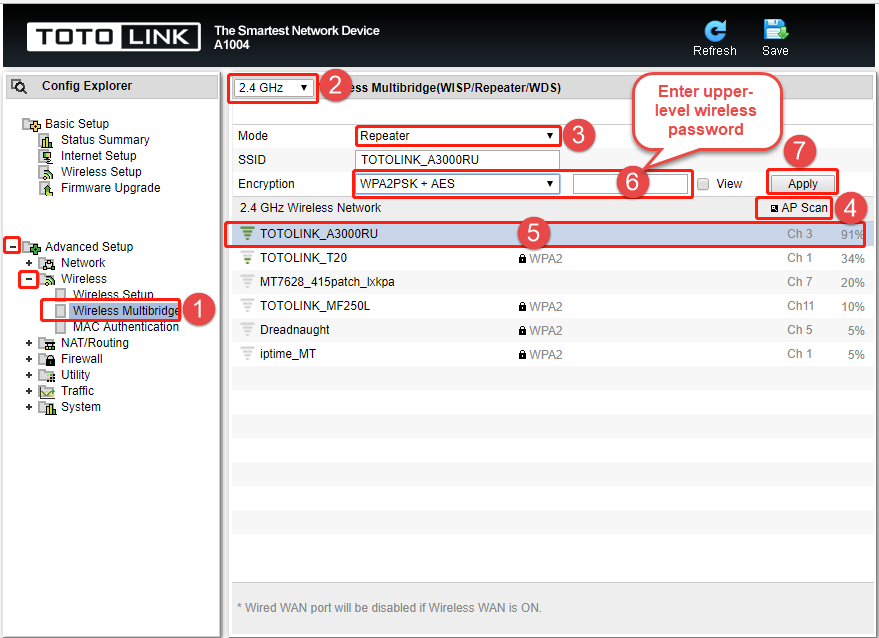Click the Basic Setup folder icon
The width and height of the screenshot is (879, 638).
pyautogui.click(x=32, y=124)
